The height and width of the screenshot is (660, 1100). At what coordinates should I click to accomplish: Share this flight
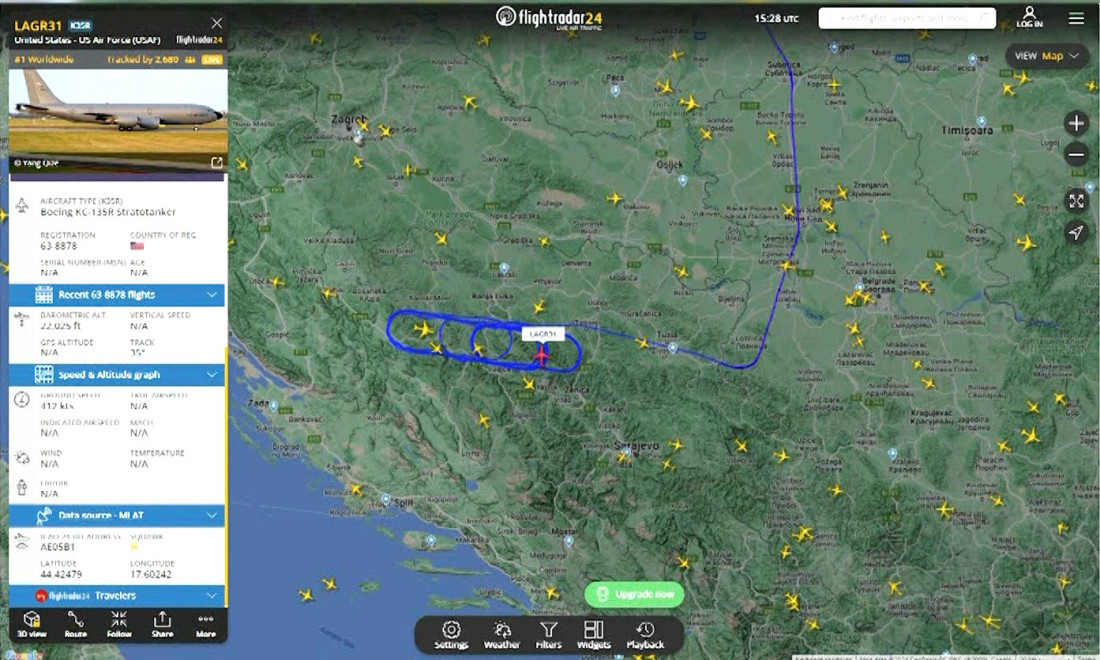coord(162,623)
